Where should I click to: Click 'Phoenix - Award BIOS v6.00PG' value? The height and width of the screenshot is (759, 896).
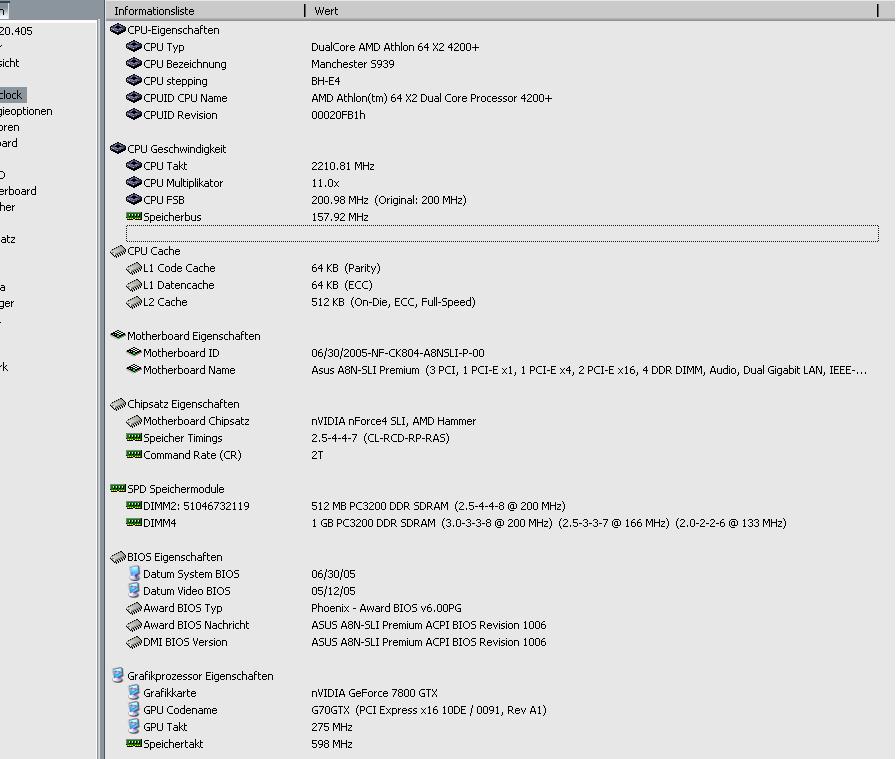tap(386, 608)
